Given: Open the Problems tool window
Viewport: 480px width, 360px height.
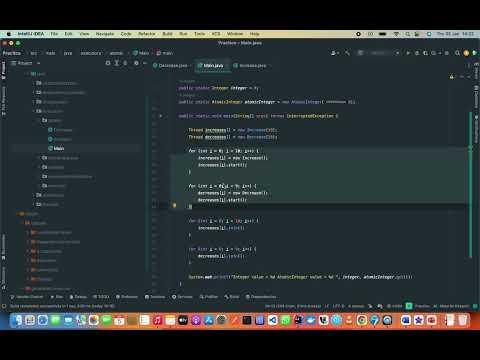Looking at the screenshot, I should point(127,297).
